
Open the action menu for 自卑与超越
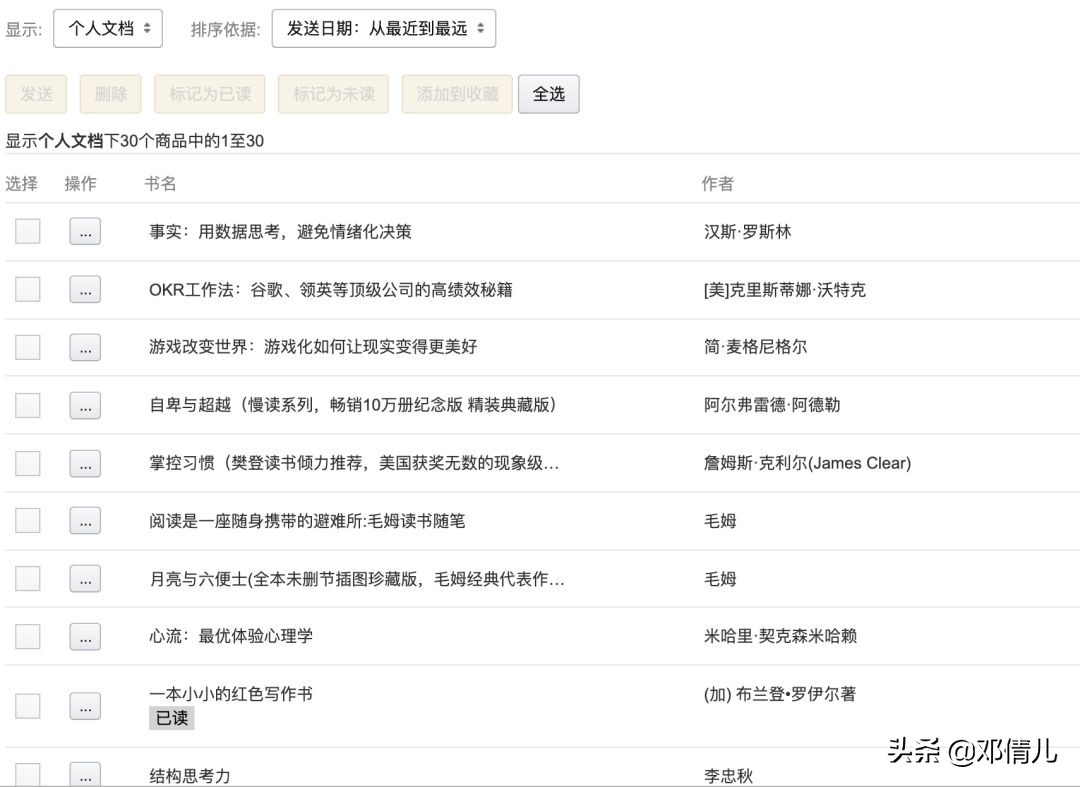tap(85, 405)
